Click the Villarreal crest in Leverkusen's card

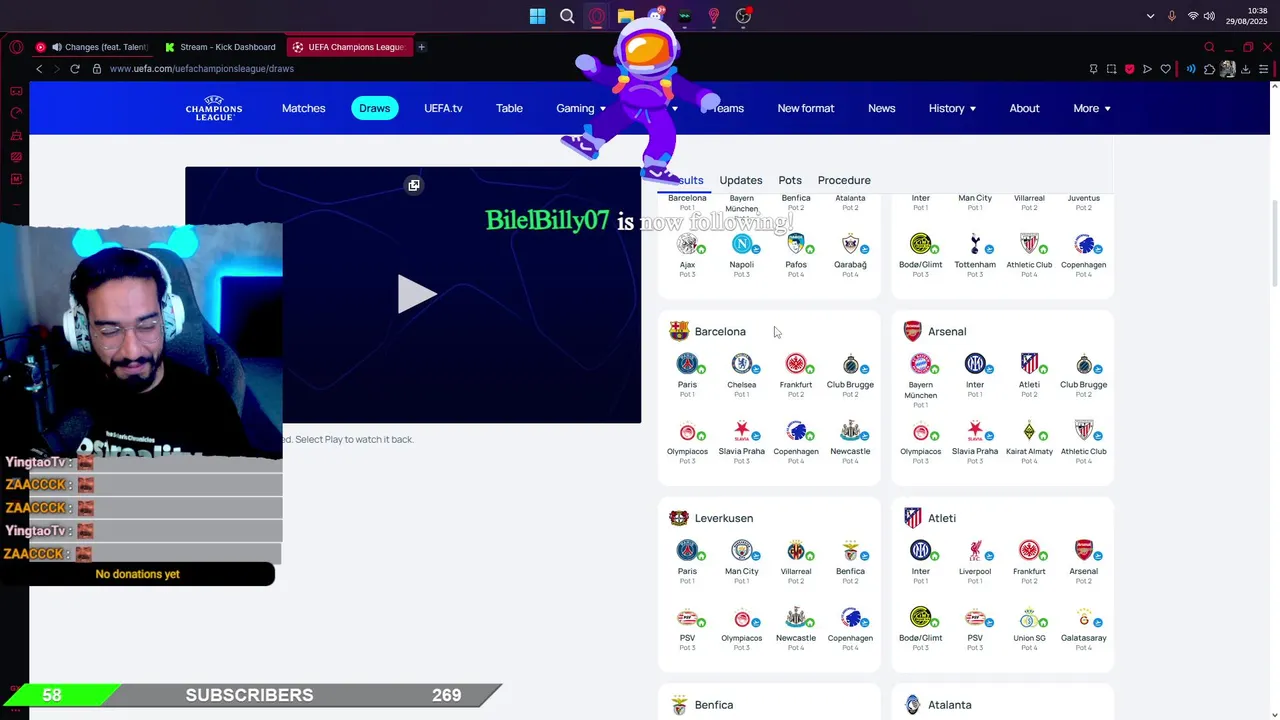pos(796,551)
